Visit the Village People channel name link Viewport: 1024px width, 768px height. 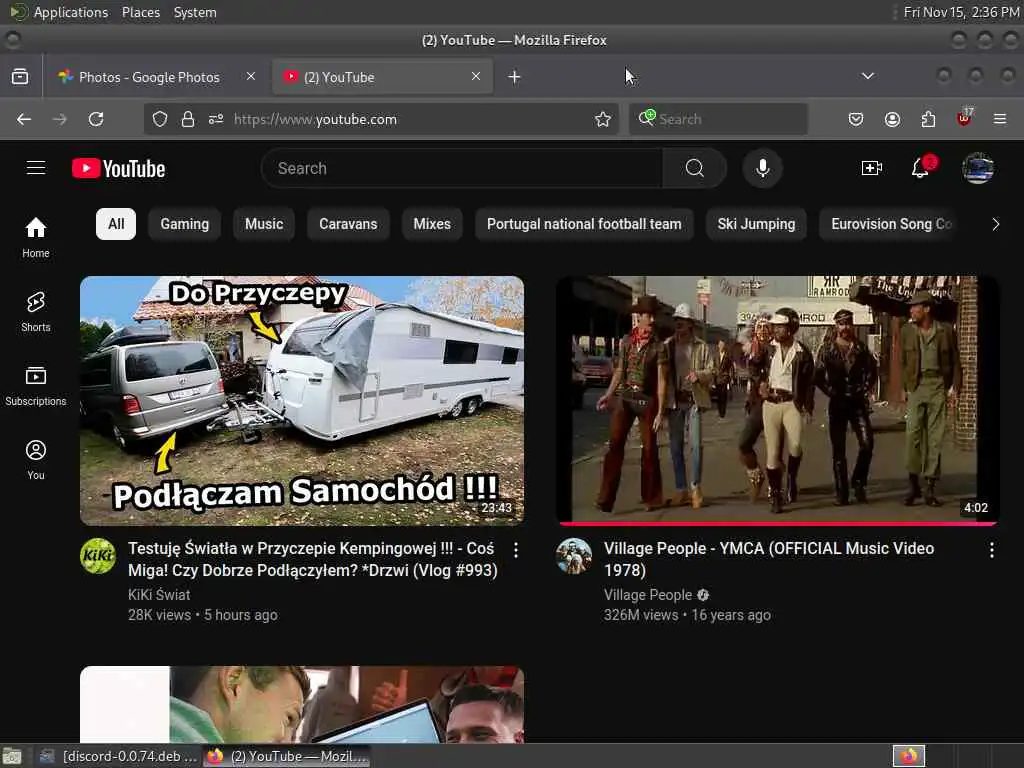click(647, 595)
